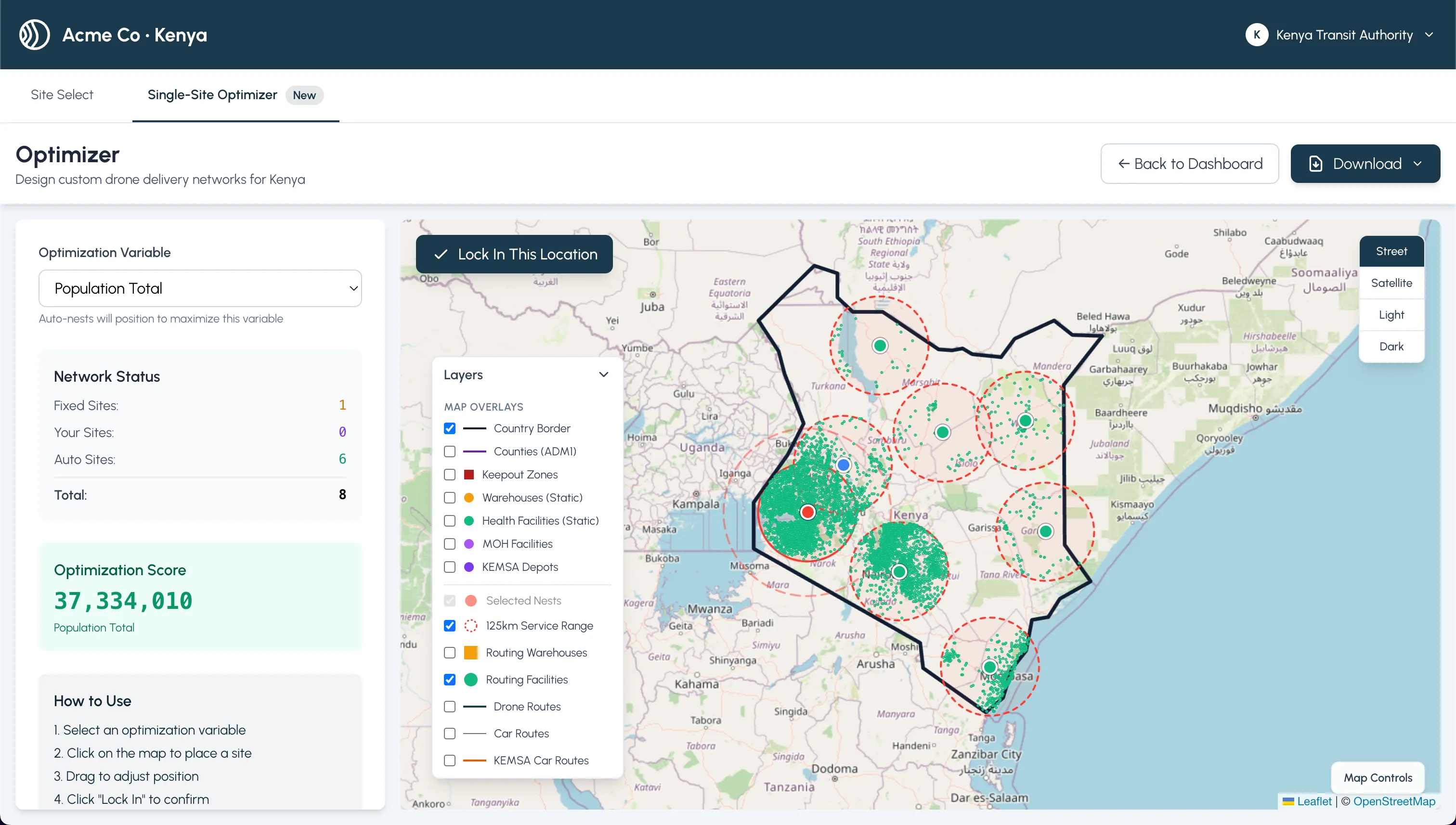
Task: Turn on the Drone Routes layer
Action: click(x=449, y=707)
